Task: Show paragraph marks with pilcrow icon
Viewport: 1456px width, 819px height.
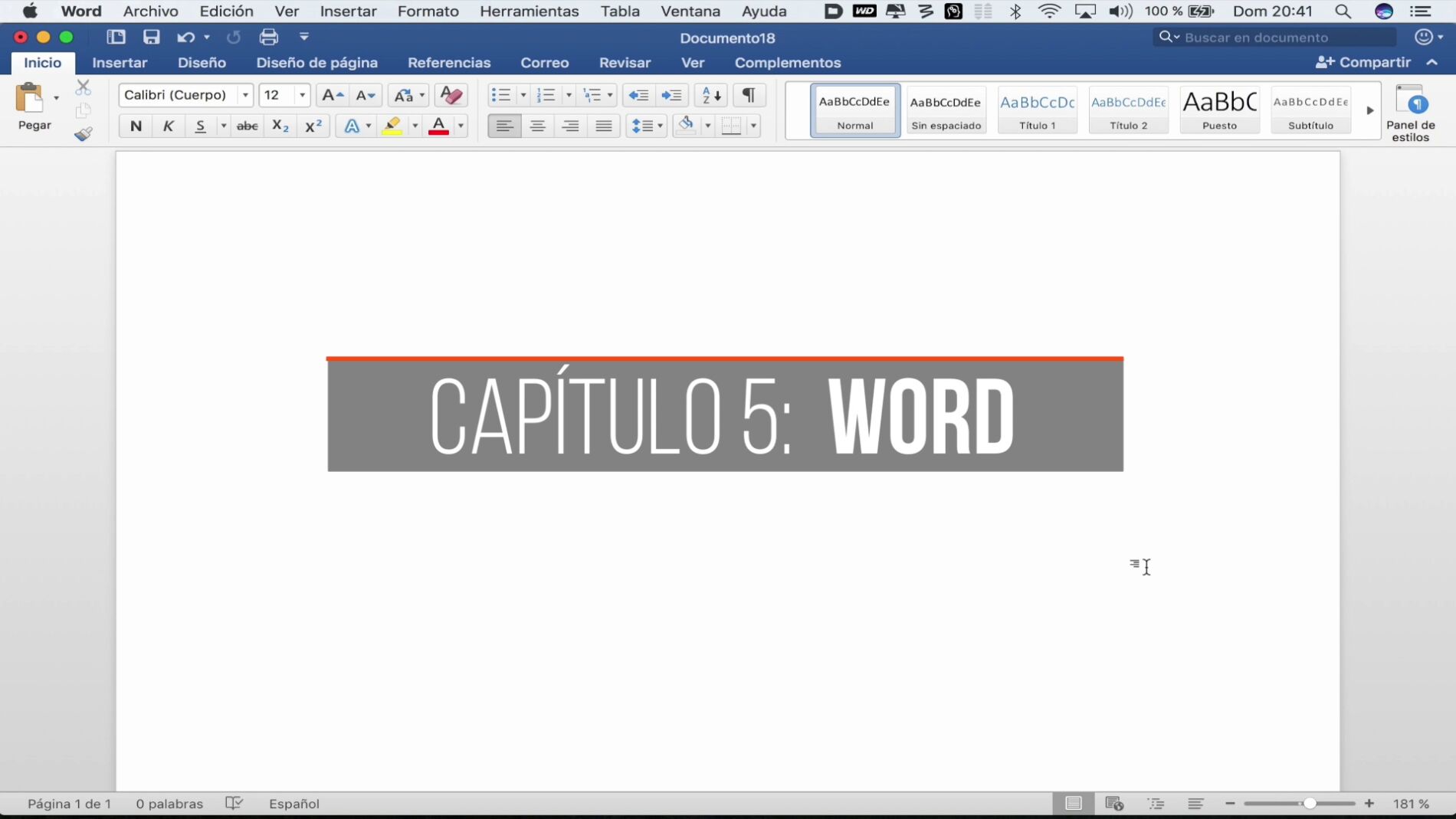Action: click(749, 95)
